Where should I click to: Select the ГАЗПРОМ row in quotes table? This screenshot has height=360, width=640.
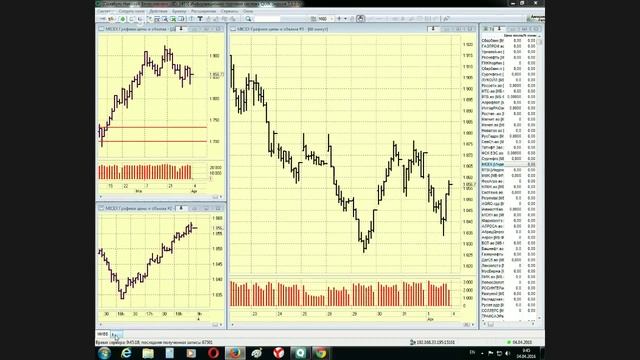(509, 46)
